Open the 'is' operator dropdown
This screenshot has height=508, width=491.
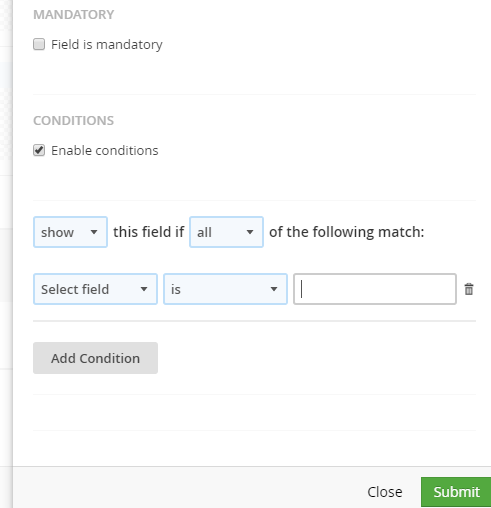(x=225, y=289)
